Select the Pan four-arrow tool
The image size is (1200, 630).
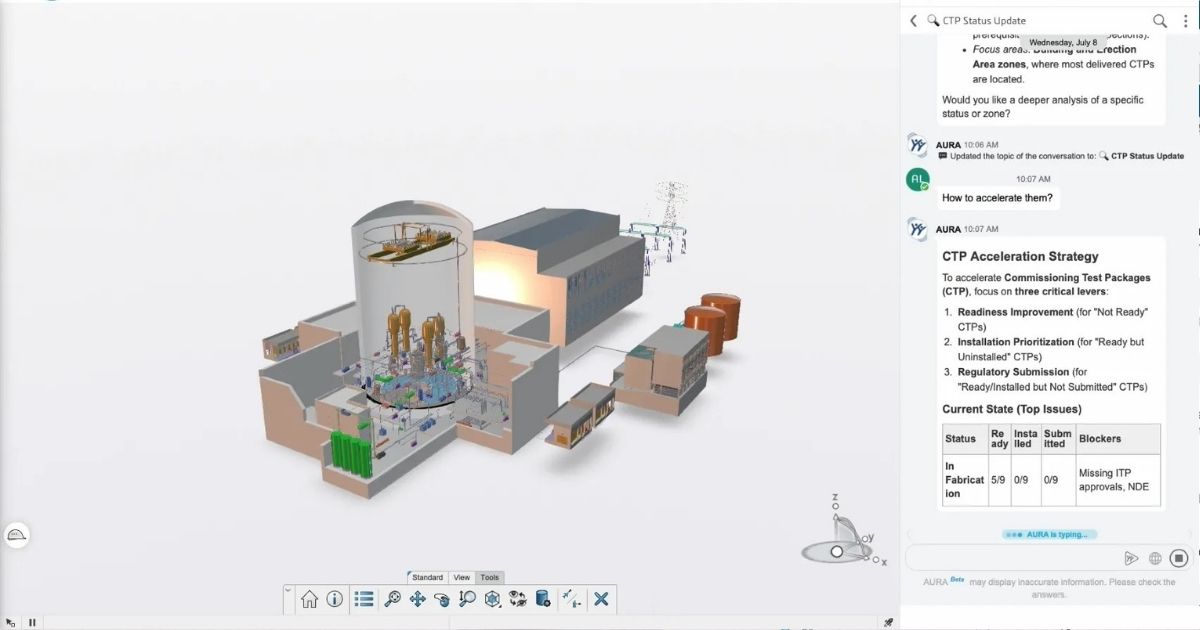[418, 599]
